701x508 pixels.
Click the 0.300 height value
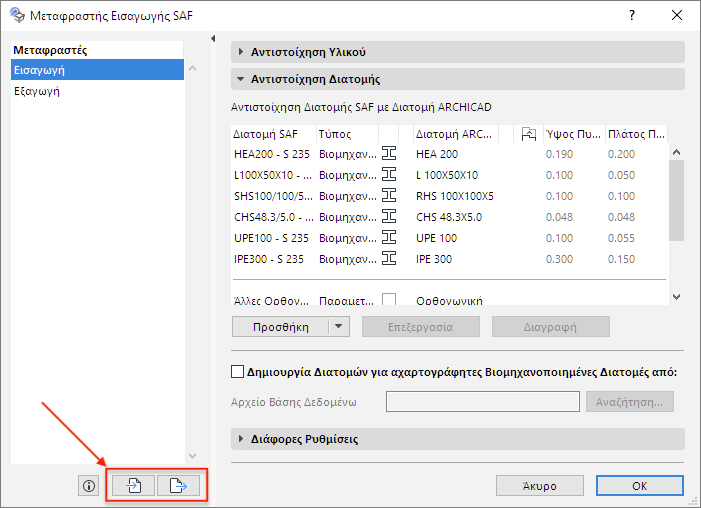559,259
